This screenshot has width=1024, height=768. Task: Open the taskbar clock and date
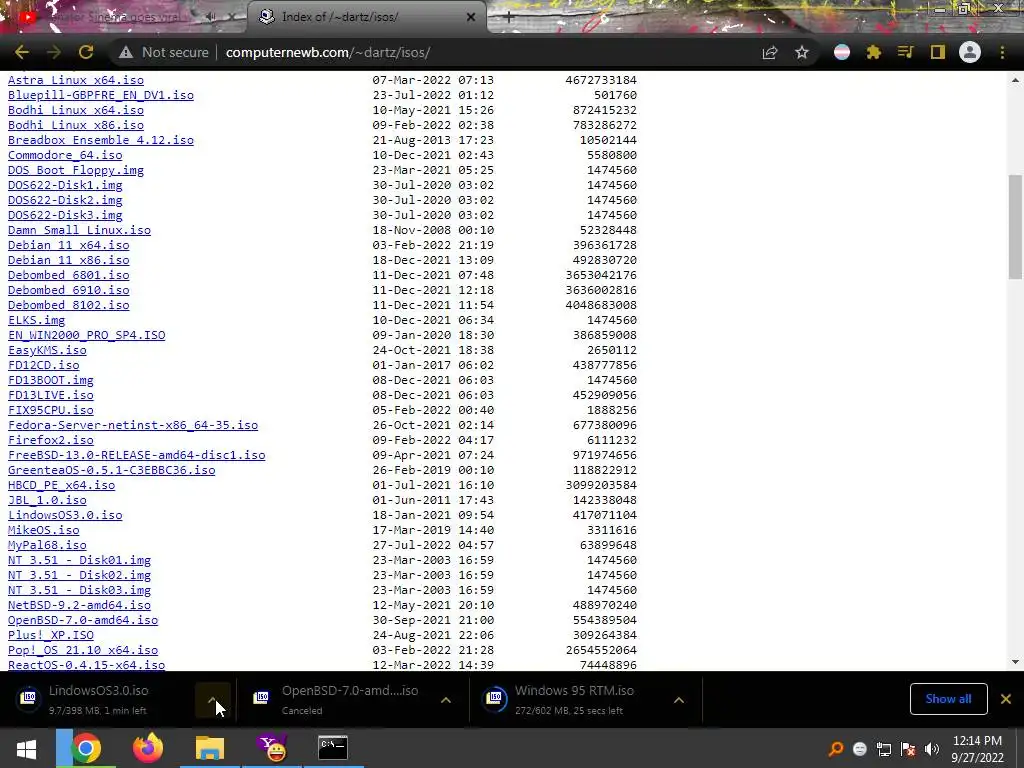coord(977,749)
